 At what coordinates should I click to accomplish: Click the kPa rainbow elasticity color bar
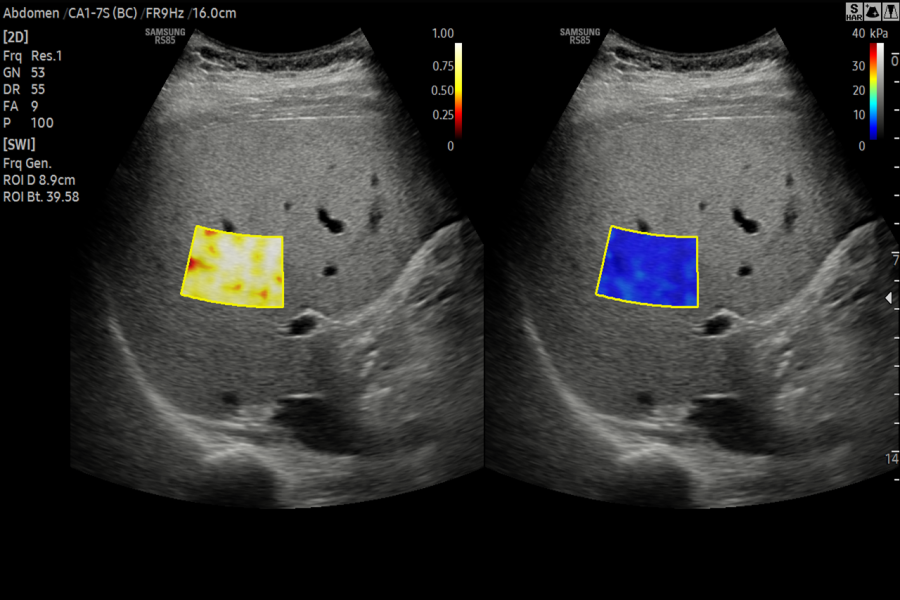pos(872,90)
